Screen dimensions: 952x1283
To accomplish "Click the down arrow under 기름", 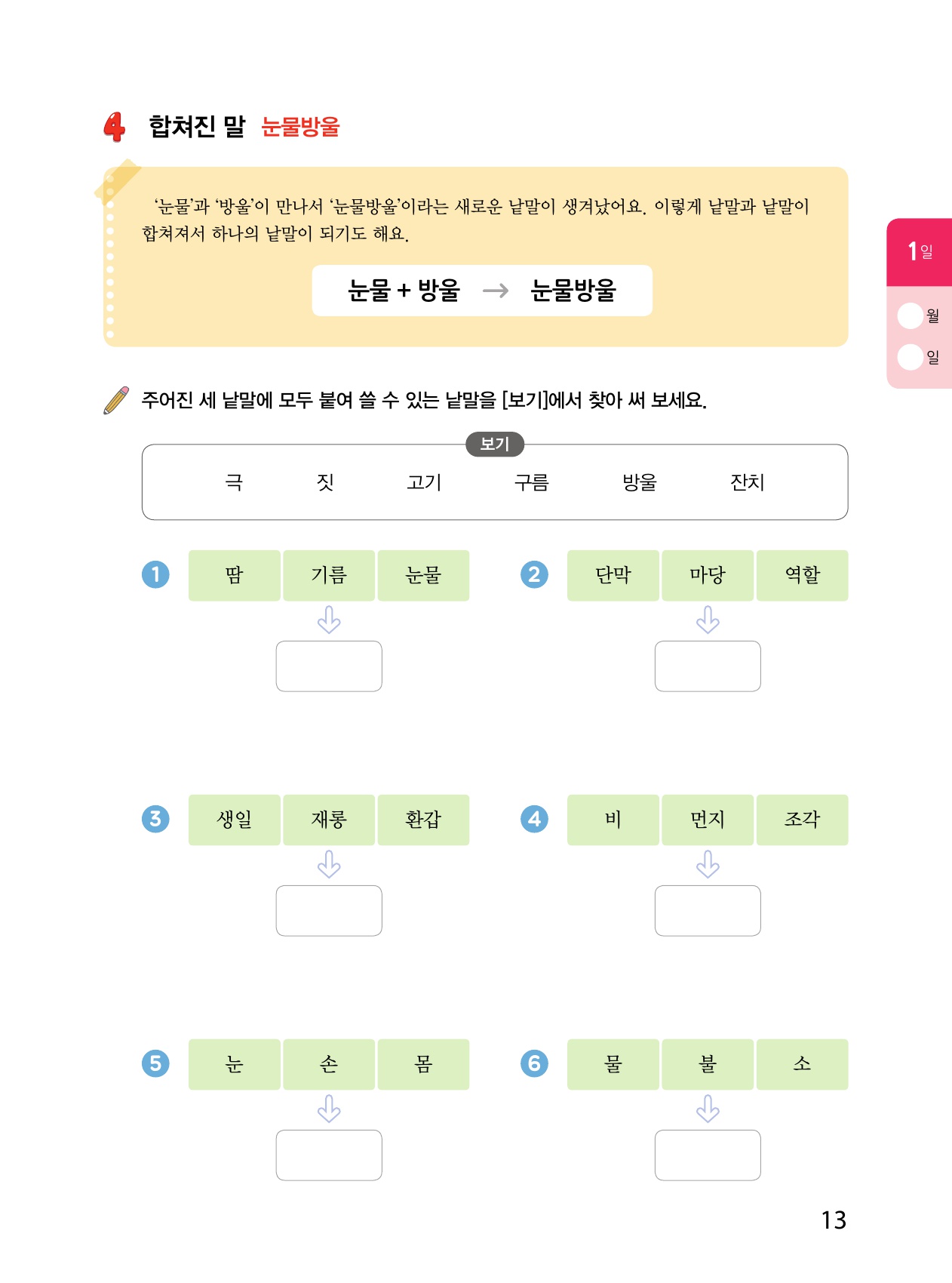I will [329, 620].
